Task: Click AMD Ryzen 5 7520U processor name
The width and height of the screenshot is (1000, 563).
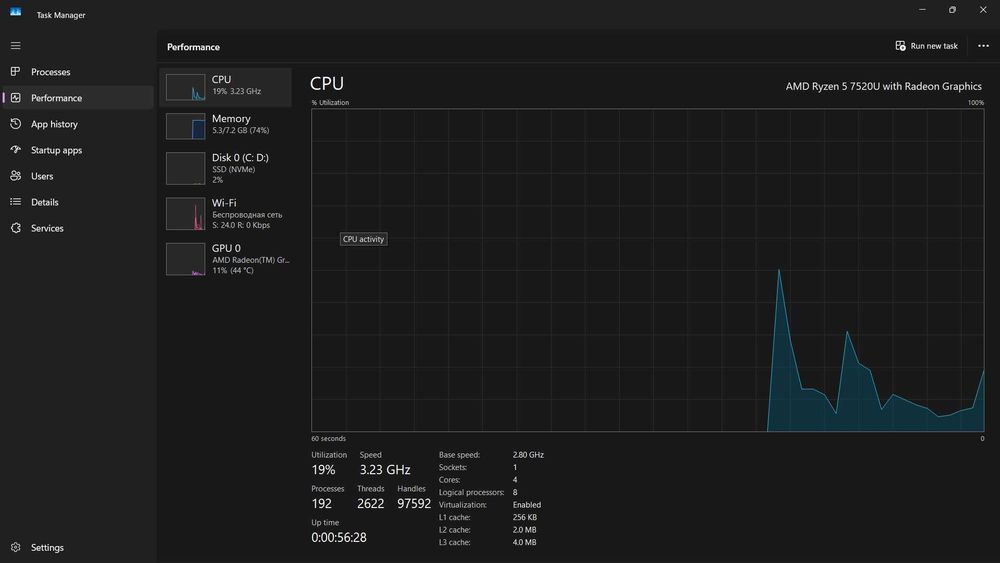Action: coord(883,86)
